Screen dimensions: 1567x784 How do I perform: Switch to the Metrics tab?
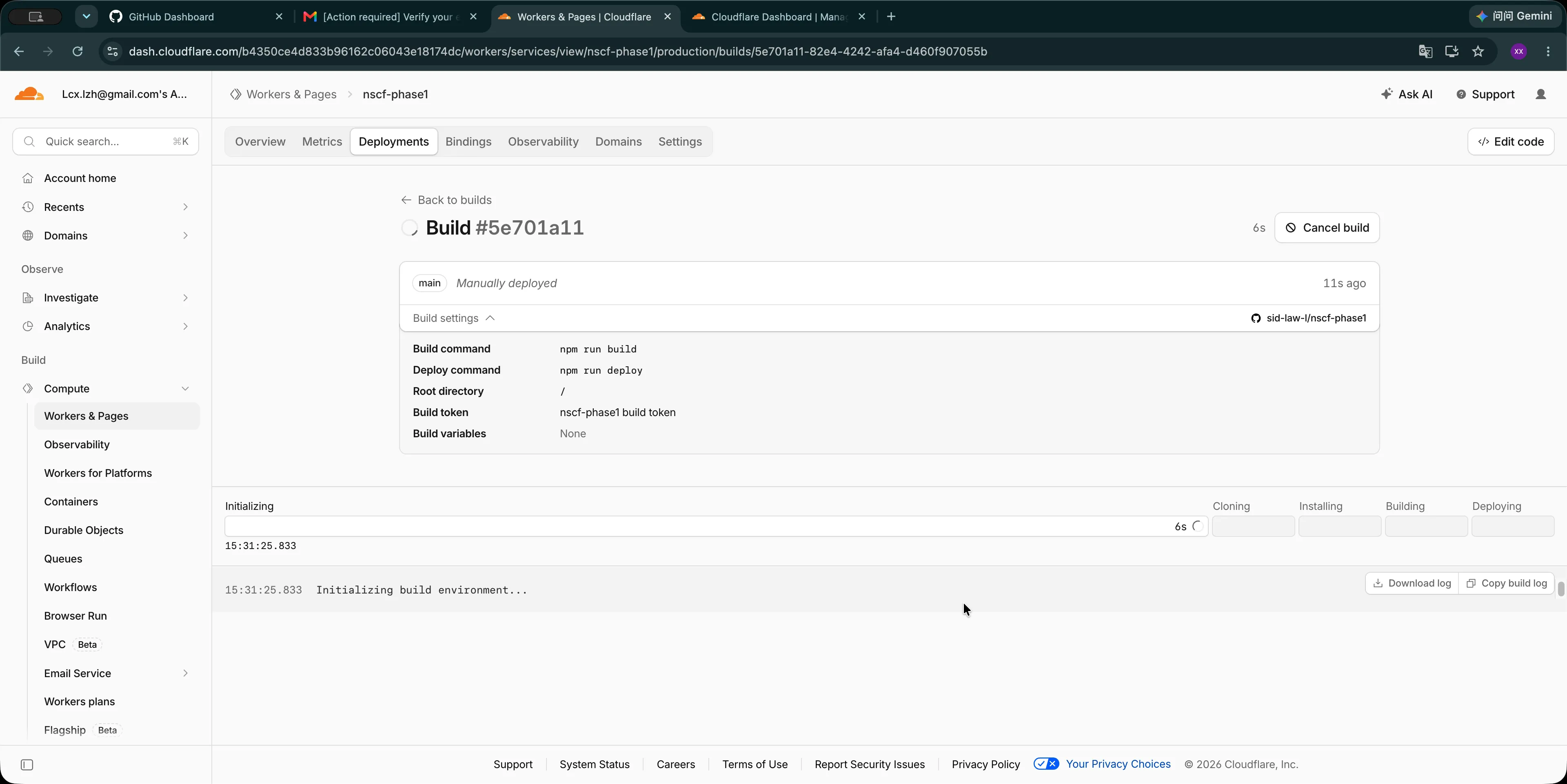[322, 142]
